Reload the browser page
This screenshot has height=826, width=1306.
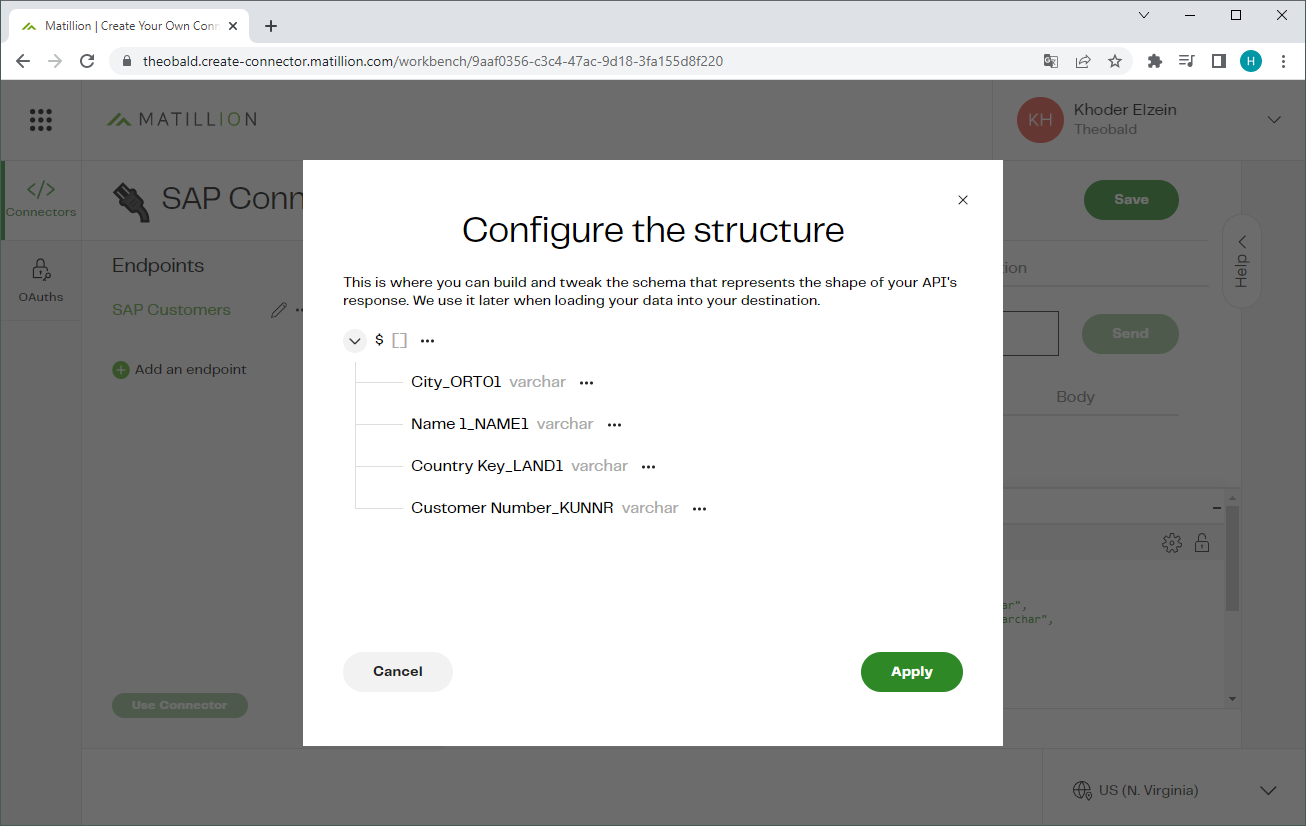(x=87, y=61)
